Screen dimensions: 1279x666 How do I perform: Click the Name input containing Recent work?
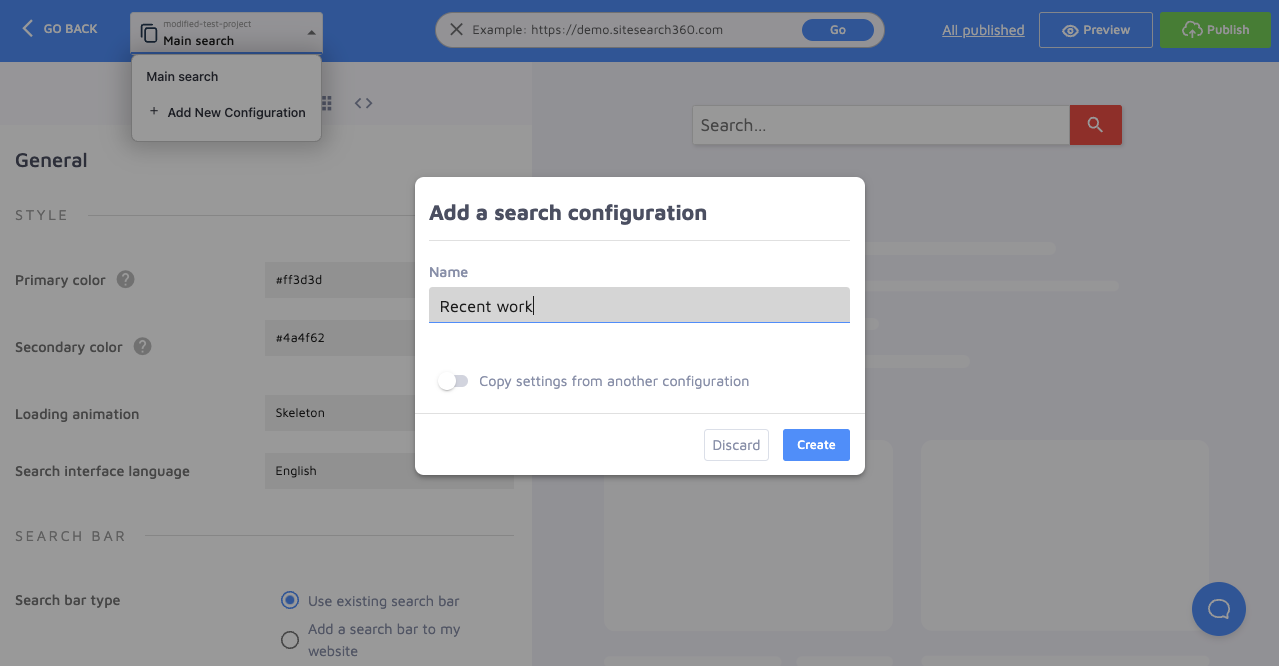[x=639, y=305]
